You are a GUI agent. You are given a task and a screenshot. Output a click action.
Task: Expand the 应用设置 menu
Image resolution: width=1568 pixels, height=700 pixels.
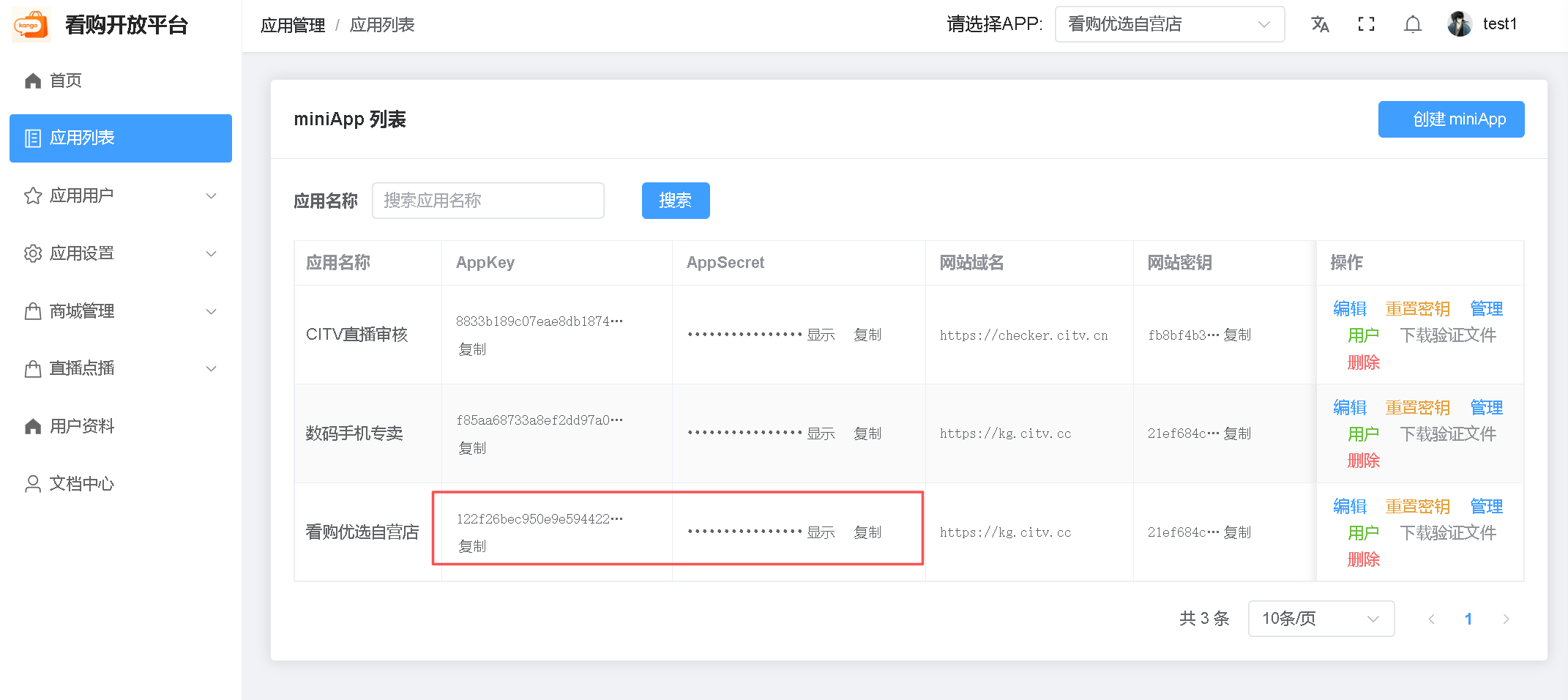pos(121,253)
